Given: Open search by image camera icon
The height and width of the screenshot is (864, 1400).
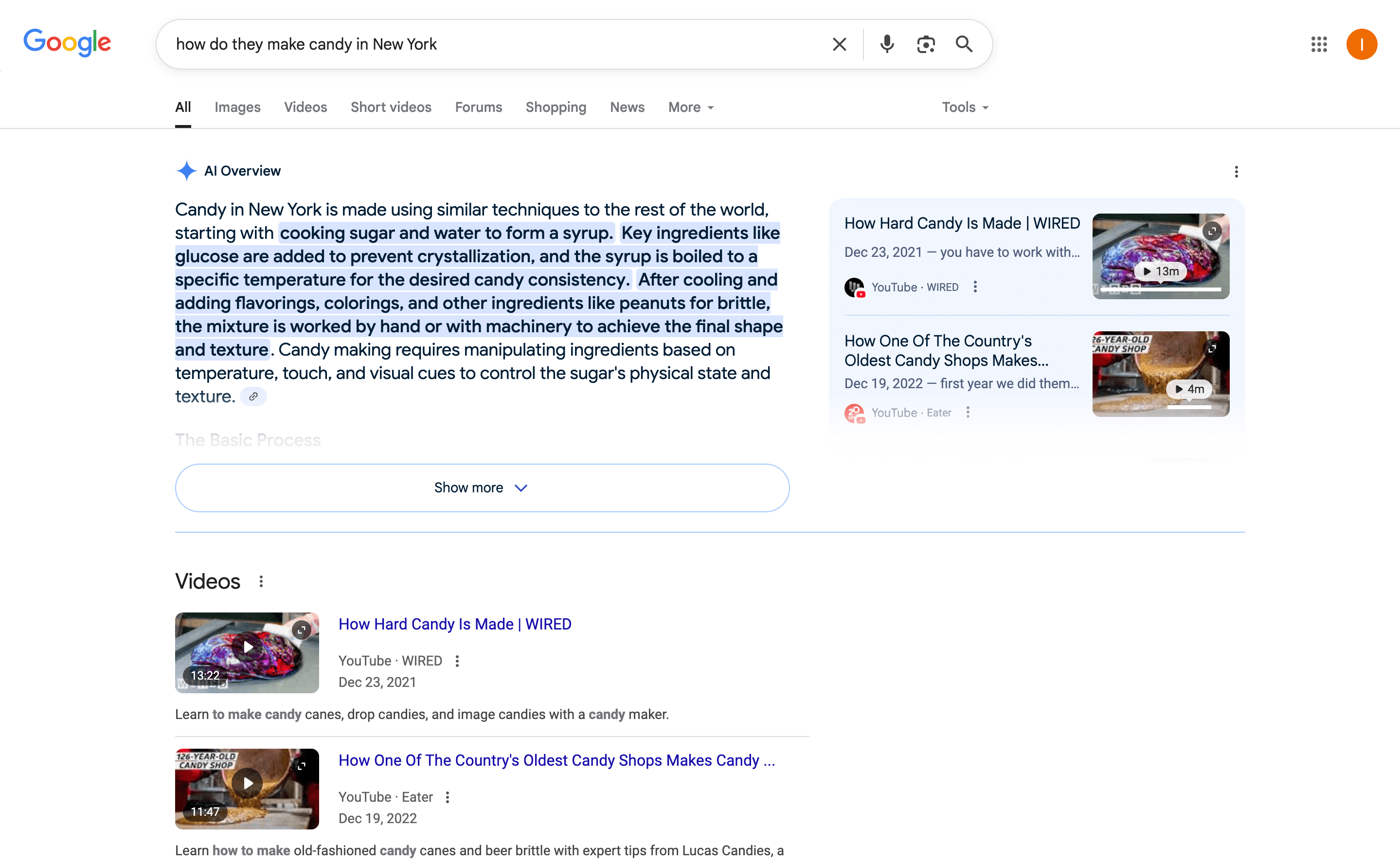Looking at the screenshot, I should 926,44.
